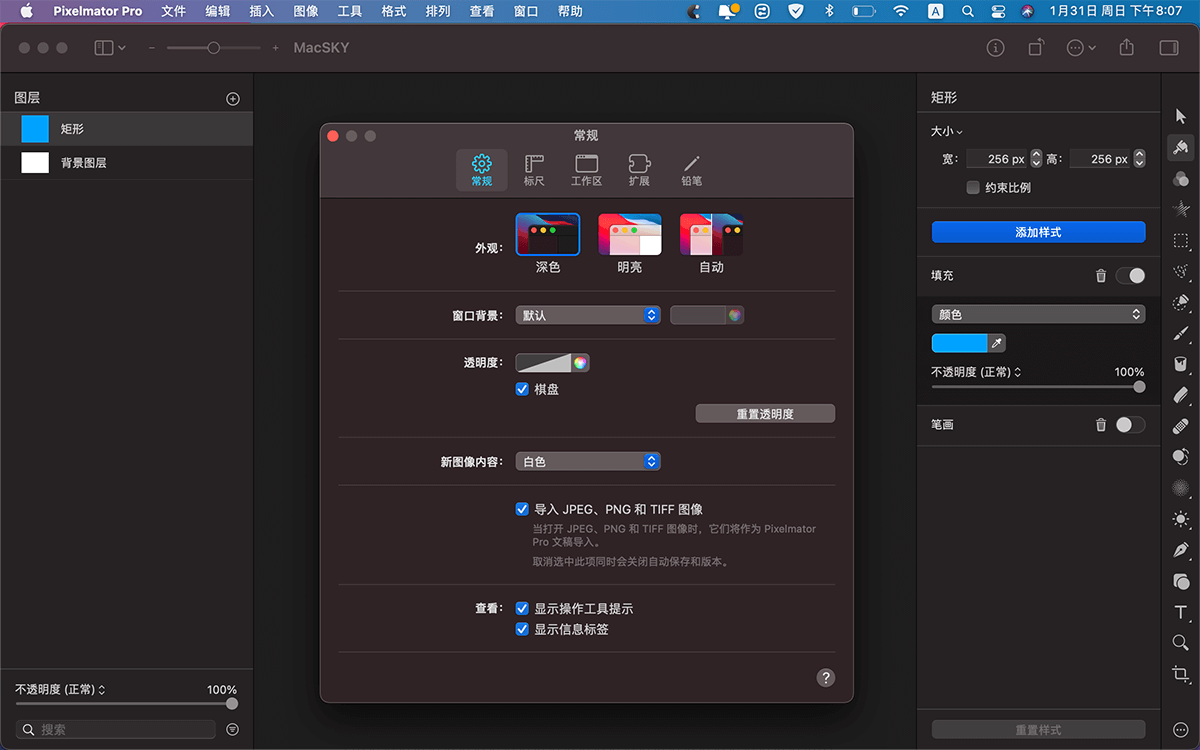Delete the fill using the trash icon

coord(1101,276)
